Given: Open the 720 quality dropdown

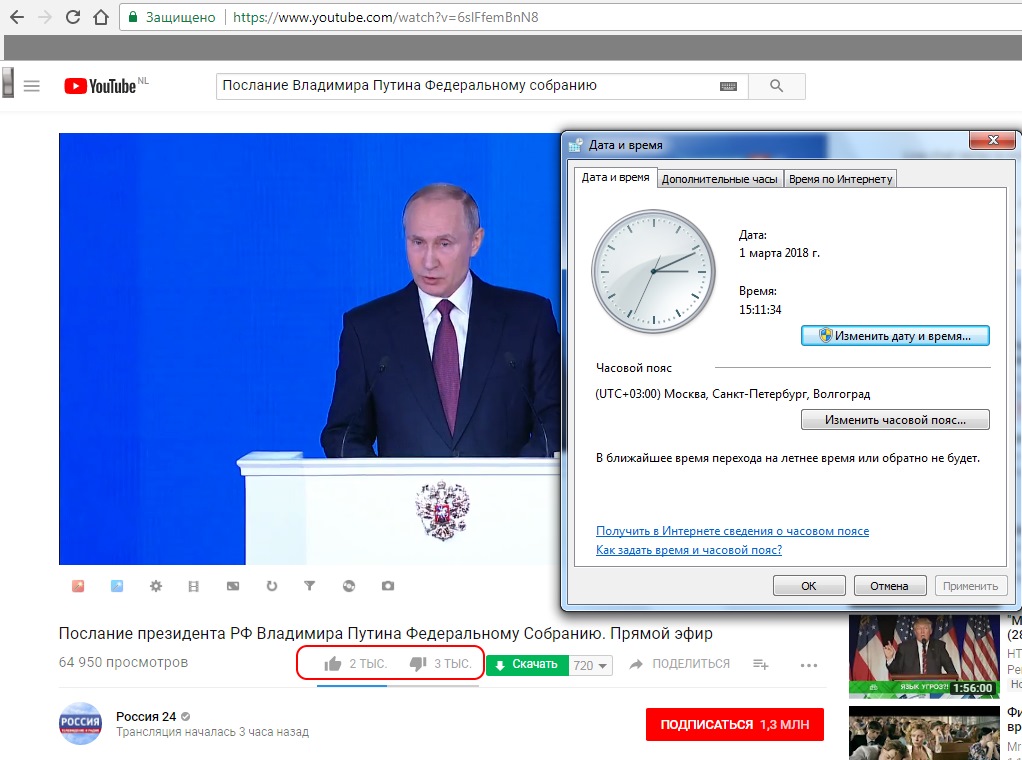Looking at the screenshot, I should (x=591, y=665).
